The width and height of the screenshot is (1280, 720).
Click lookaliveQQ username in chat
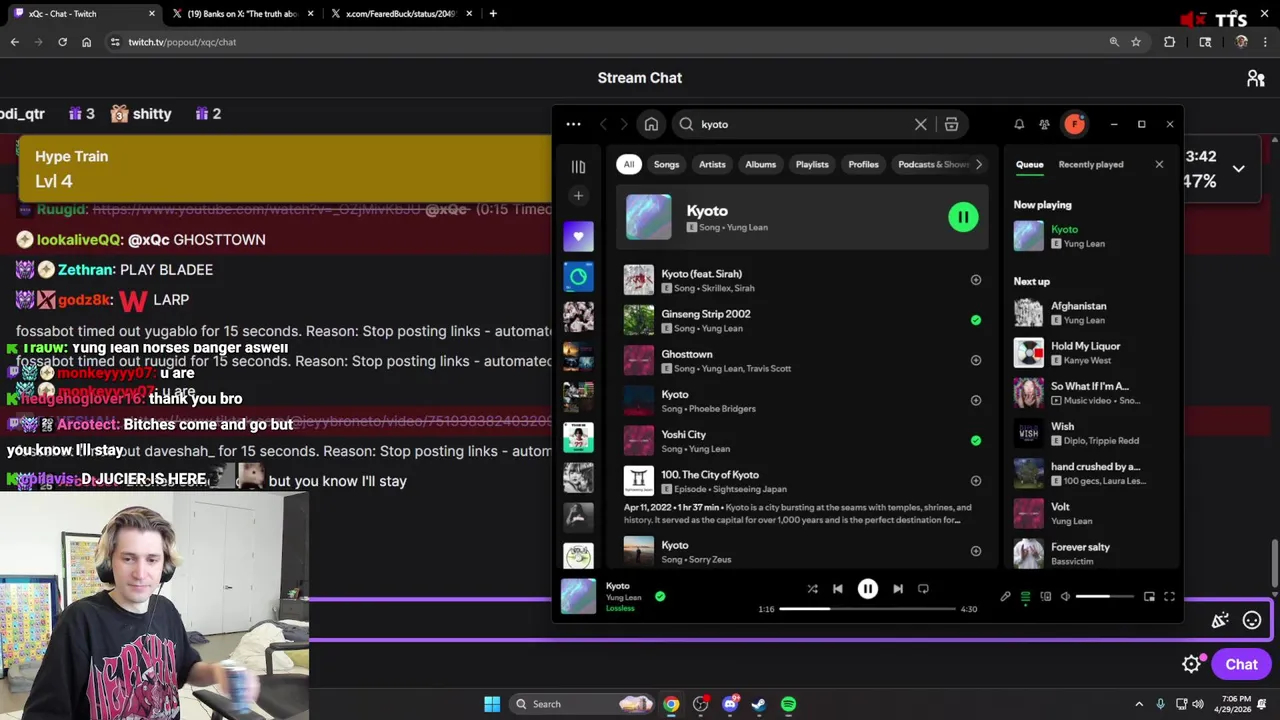pos(79,240)
